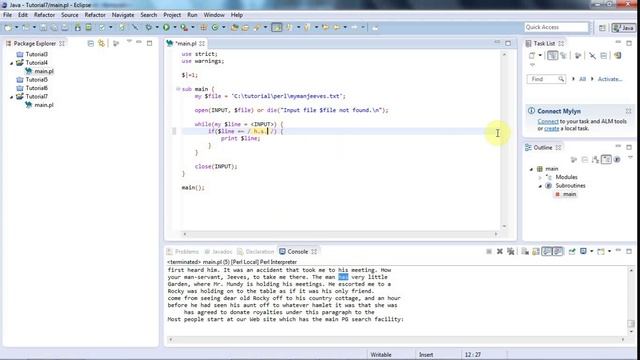Click Sort icon in Outline panel
640x360 pixels.
596,159
